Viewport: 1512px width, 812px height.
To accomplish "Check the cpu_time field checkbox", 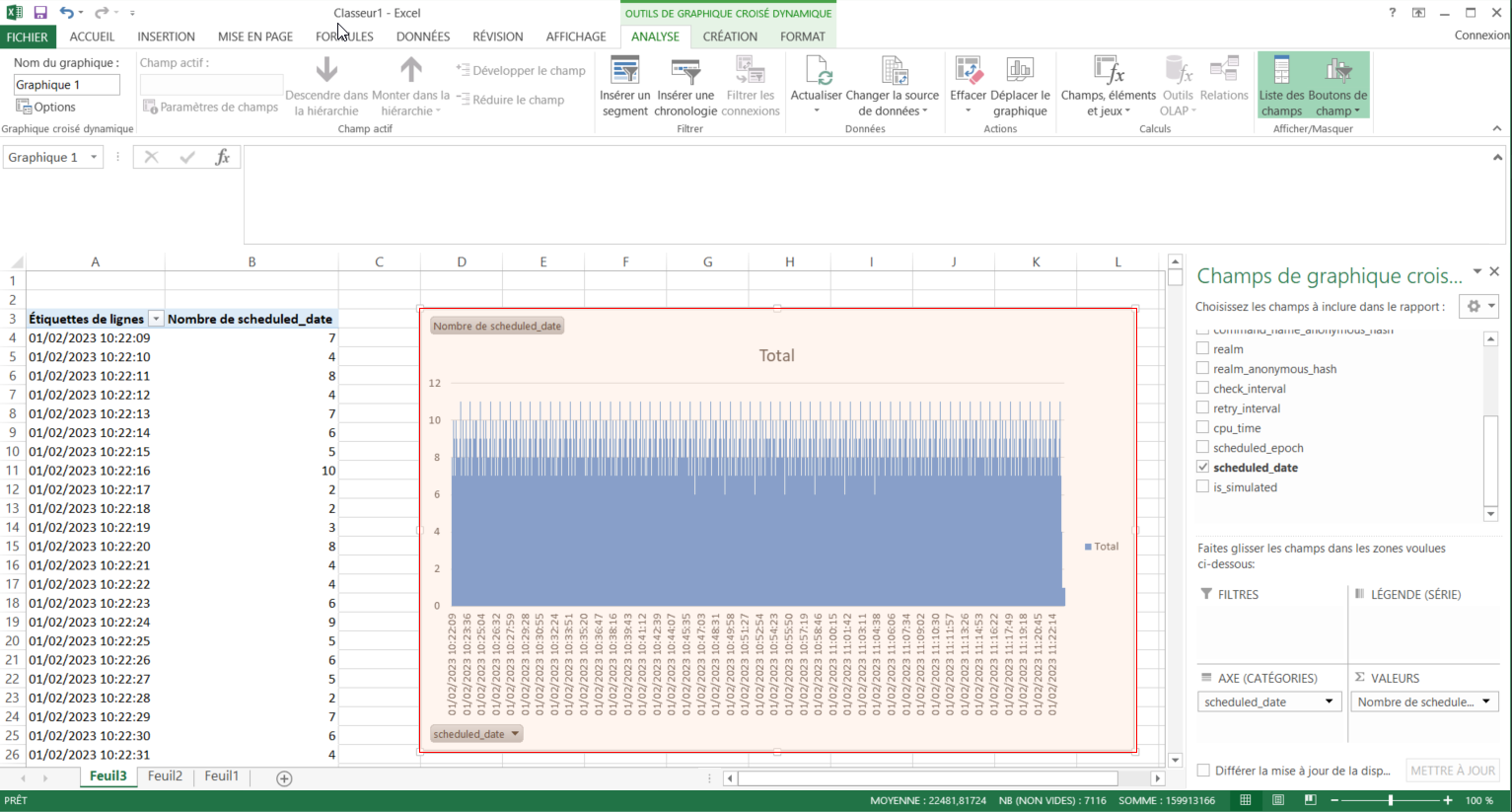I will 1202,427.
